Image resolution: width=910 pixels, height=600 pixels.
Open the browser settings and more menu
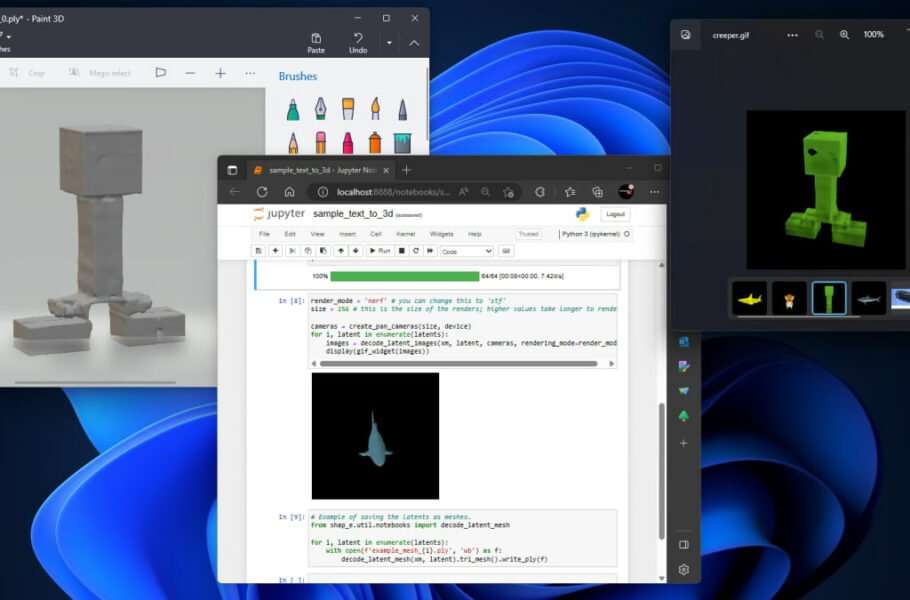tap(655, 192)
